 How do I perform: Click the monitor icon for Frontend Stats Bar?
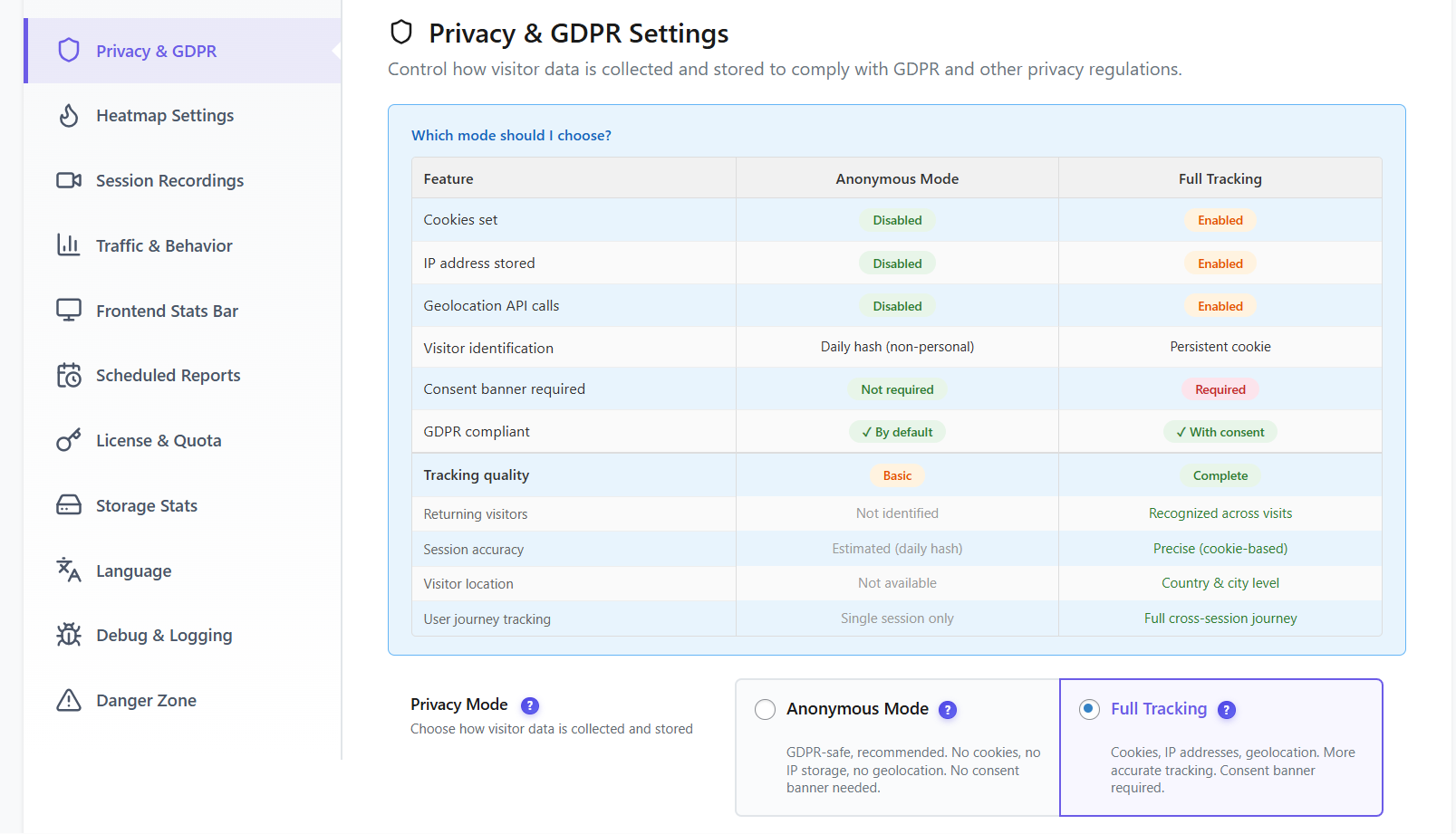pyautogui.click(x=69, y=311)
